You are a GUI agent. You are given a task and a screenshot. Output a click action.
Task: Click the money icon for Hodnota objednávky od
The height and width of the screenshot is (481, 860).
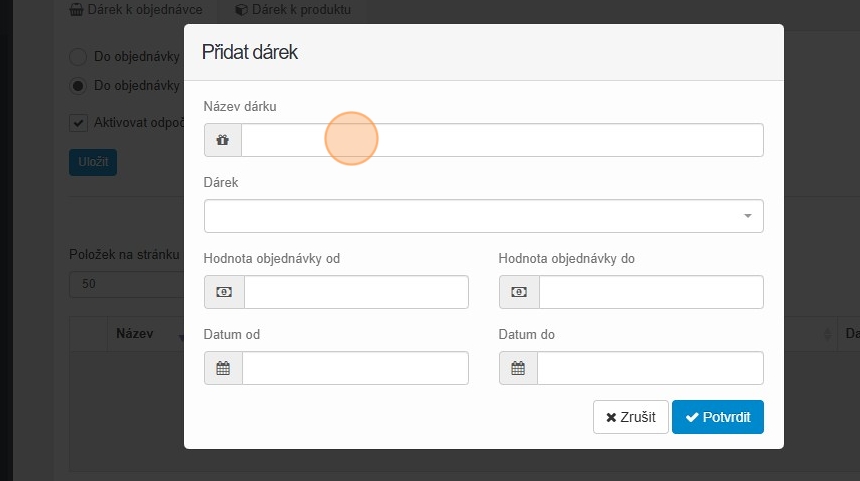click(x=224, y=292)
